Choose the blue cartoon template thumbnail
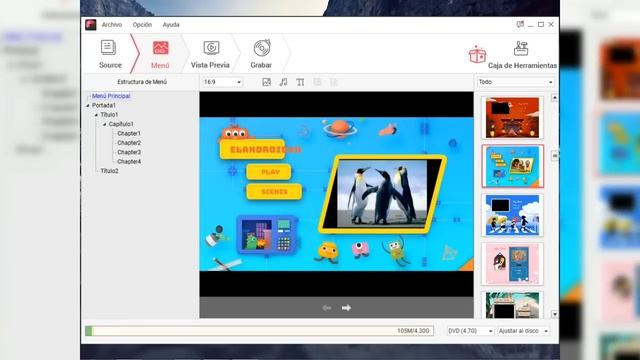640x360 pixels. pos(512,166)
